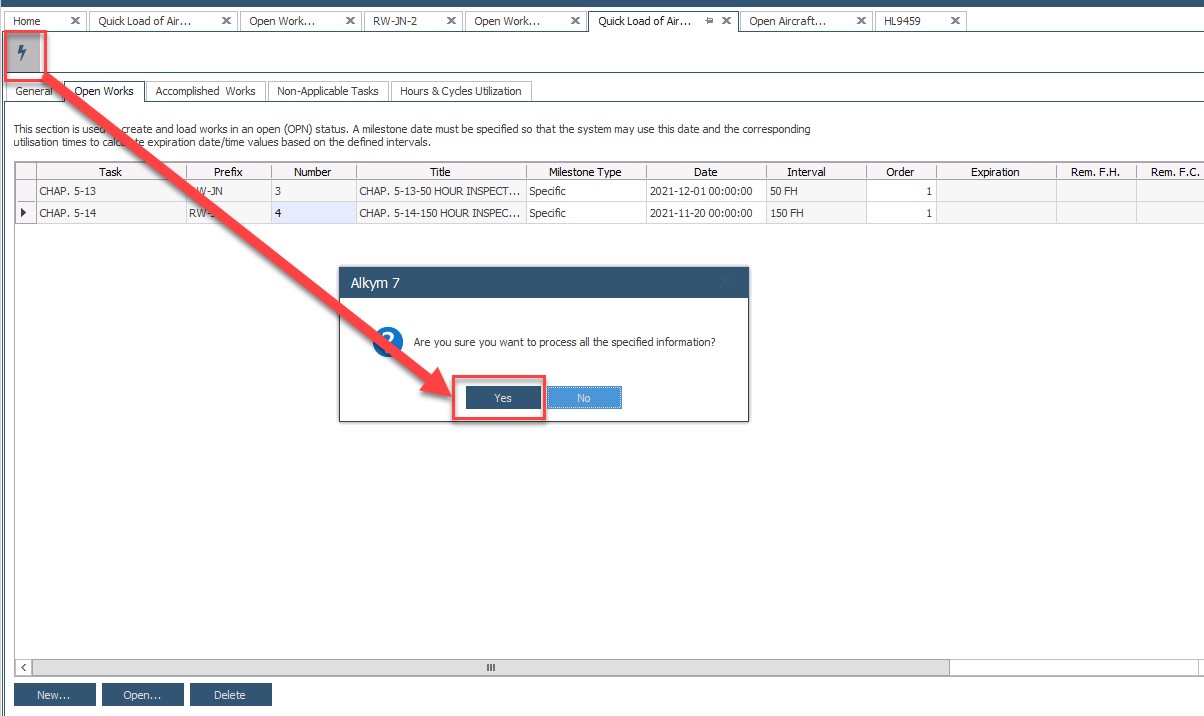Click the lightning bolt process icon

(22, 54)
